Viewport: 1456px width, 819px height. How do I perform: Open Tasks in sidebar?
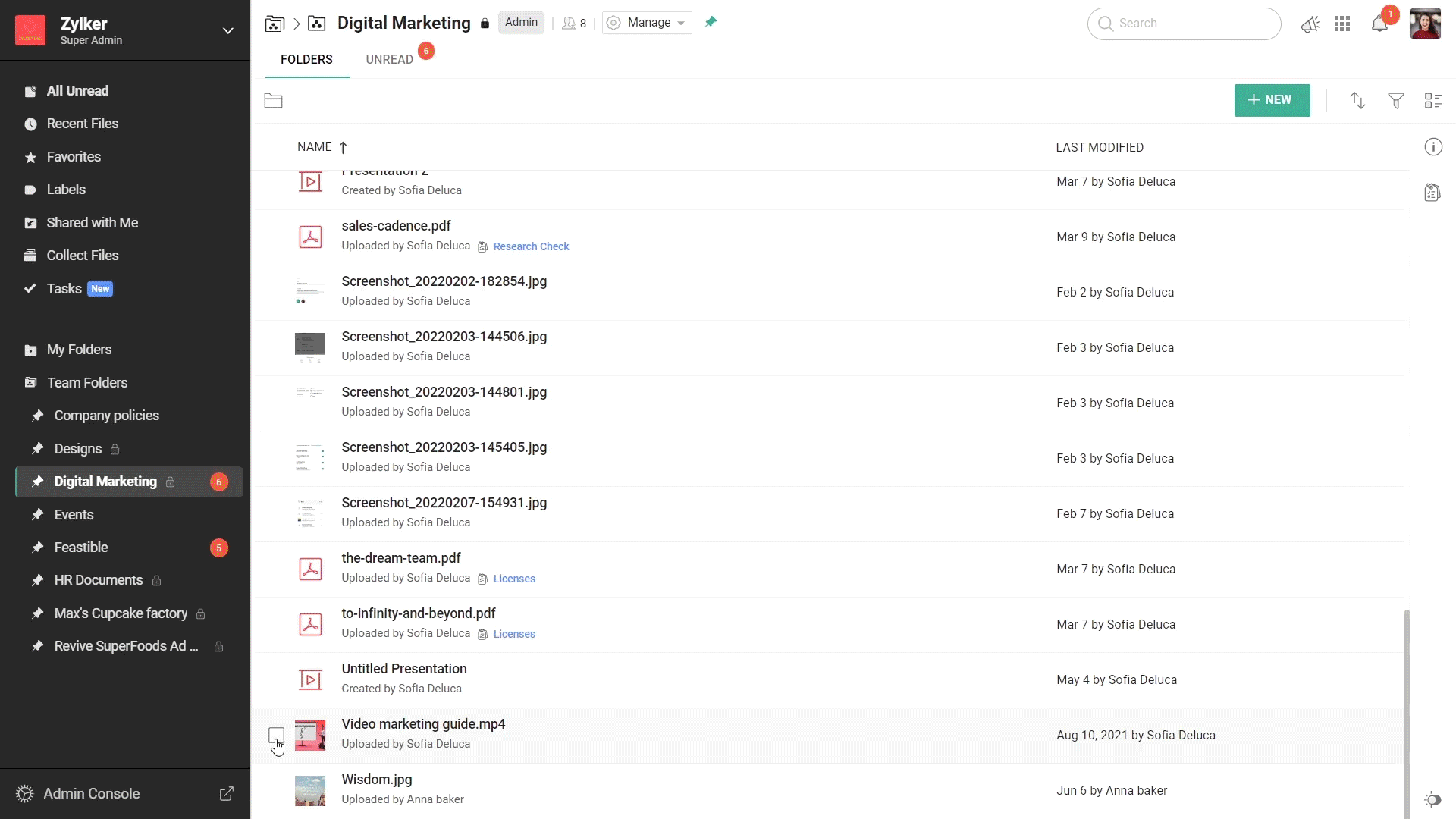tap(64, 289)
